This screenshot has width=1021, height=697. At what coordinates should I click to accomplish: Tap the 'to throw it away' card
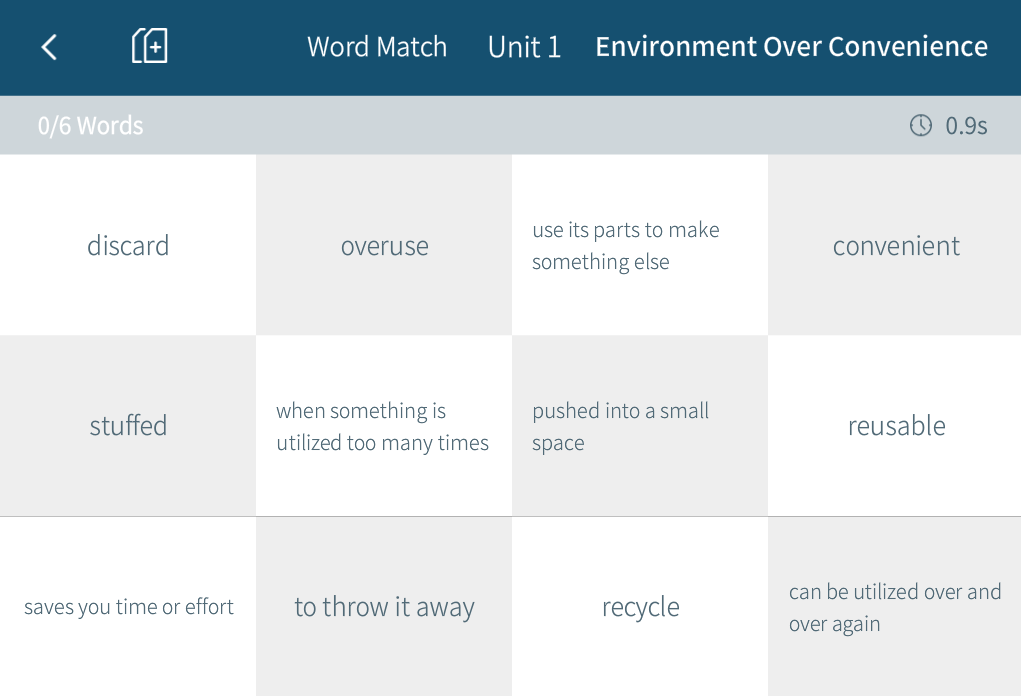coord(384,607)
